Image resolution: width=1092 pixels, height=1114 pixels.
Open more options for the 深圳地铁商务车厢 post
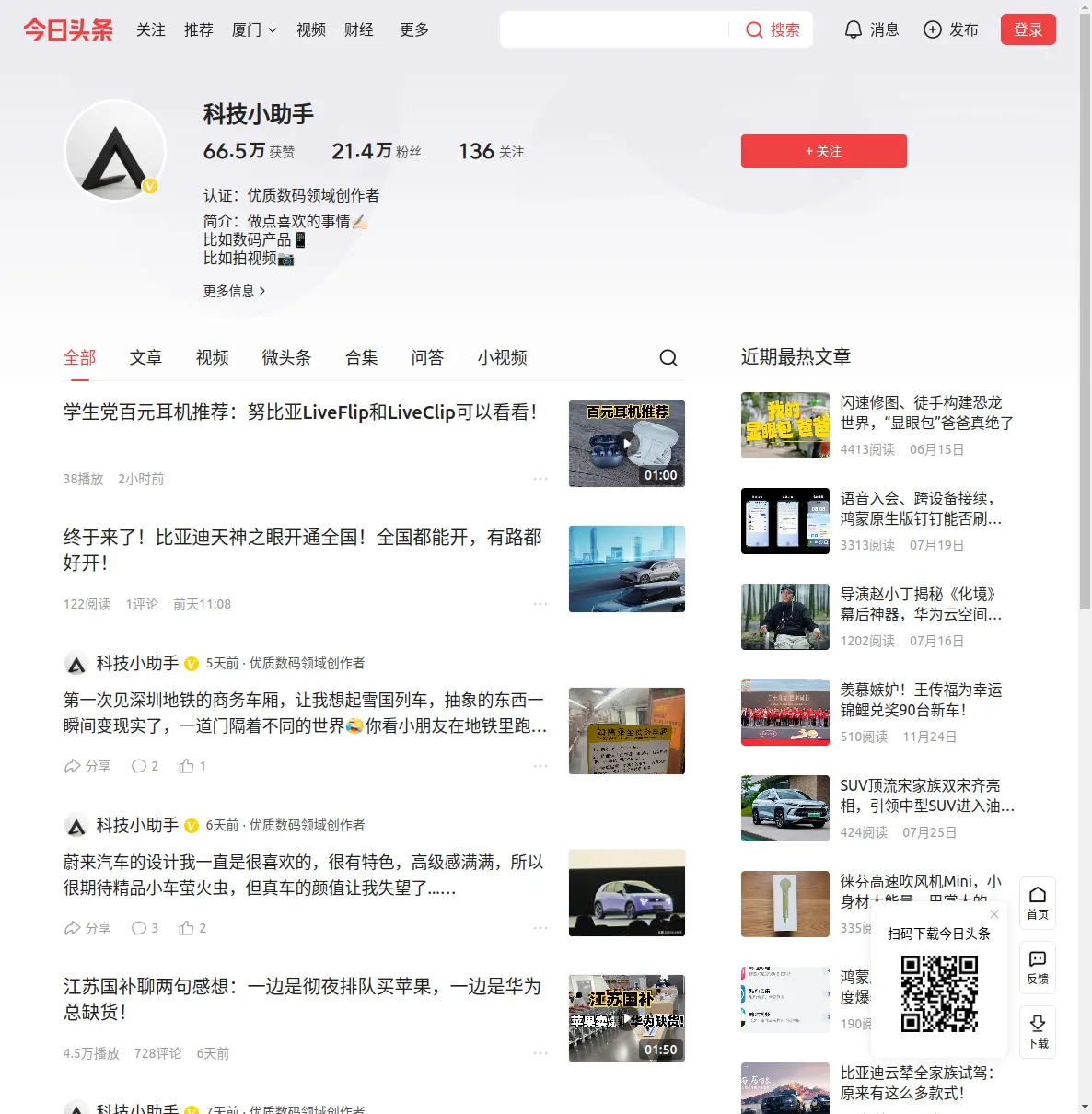tap(540, 766)
